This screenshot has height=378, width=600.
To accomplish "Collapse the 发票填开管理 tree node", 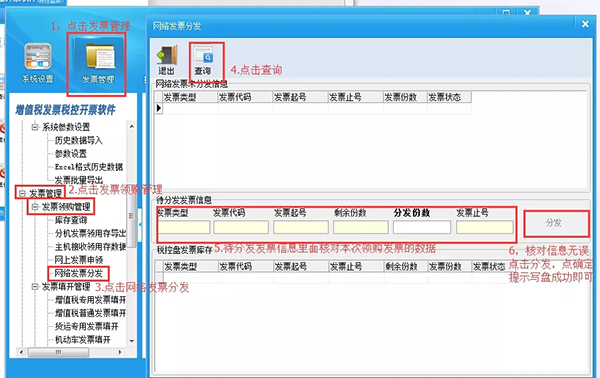I will click(x=35, y=286).
